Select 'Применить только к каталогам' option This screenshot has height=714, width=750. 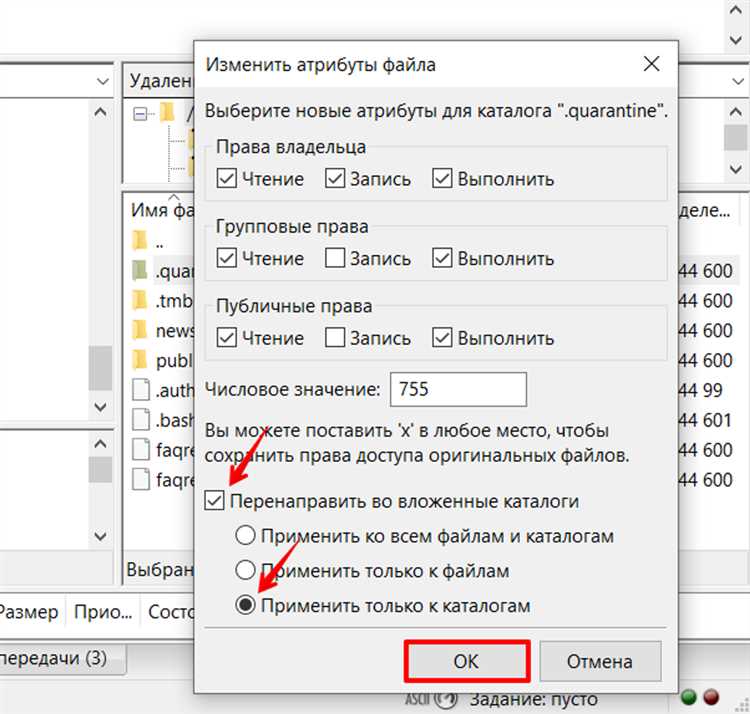pyautogui.click(x=245, y=605)
